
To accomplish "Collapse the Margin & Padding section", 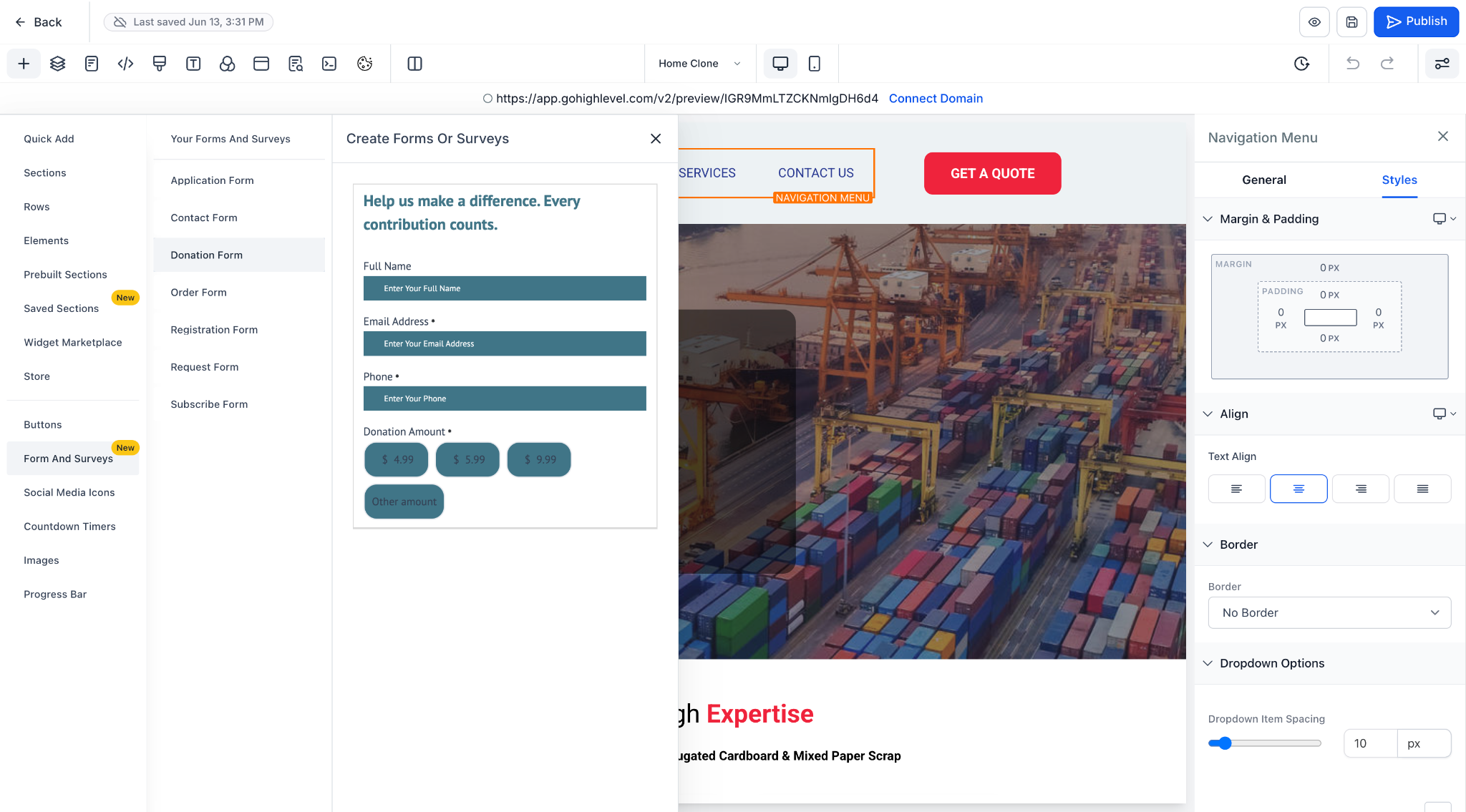I will [x=1208, y=219].
